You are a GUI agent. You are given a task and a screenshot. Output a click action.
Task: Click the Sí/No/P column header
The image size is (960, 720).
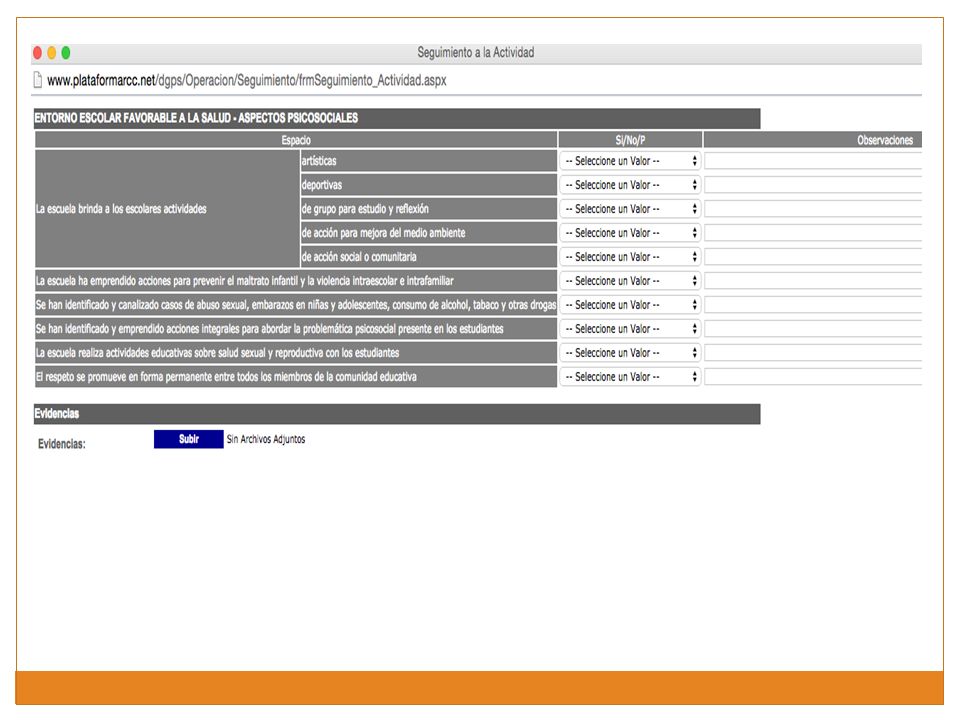(630, 140)
